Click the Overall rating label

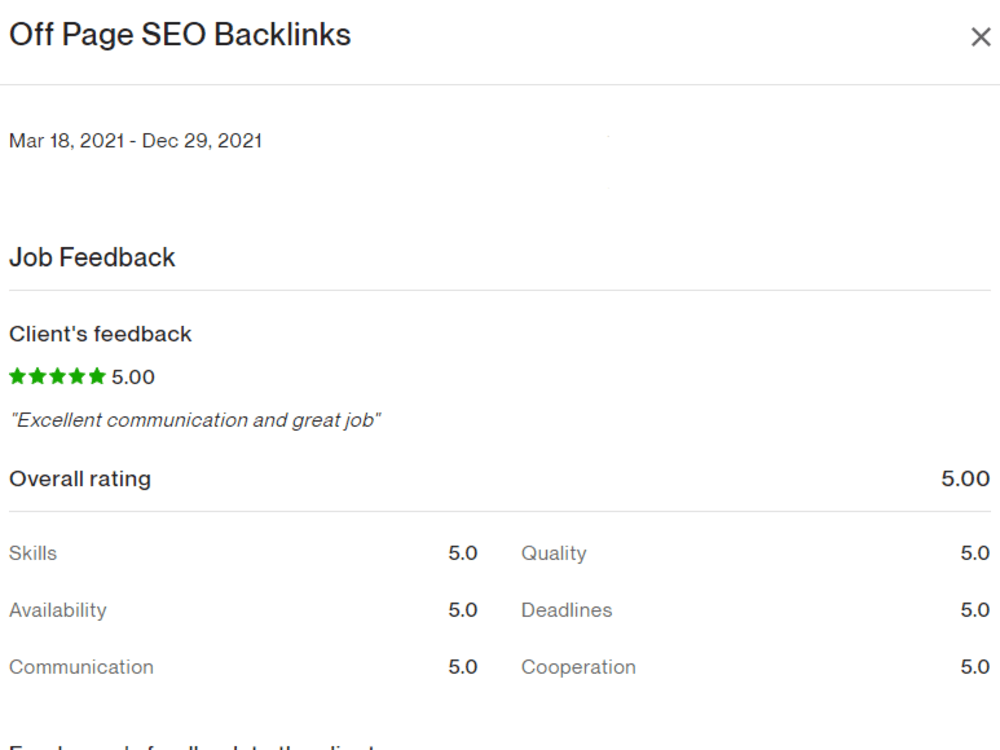point(80,479)
